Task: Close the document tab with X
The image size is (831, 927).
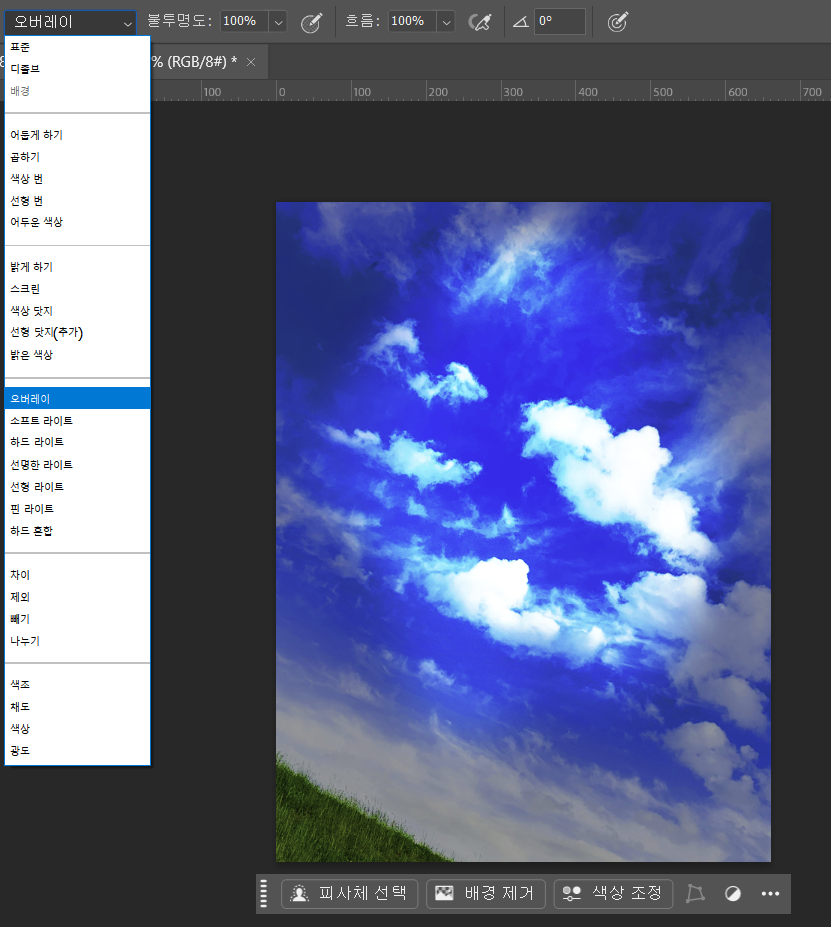Action: coord(251,62)
